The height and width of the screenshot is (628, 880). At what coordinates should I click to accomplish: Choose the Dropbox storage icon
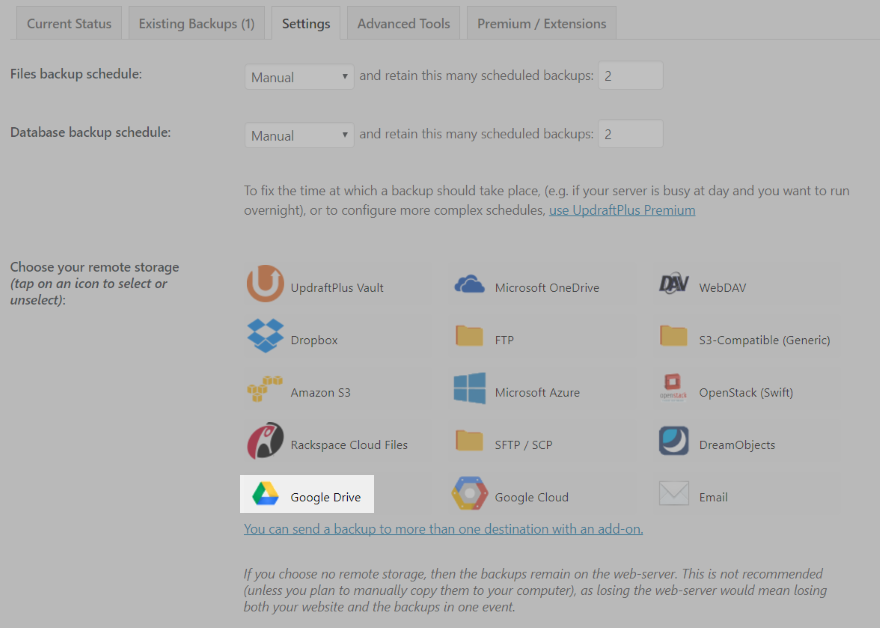(x=265, y=336)
